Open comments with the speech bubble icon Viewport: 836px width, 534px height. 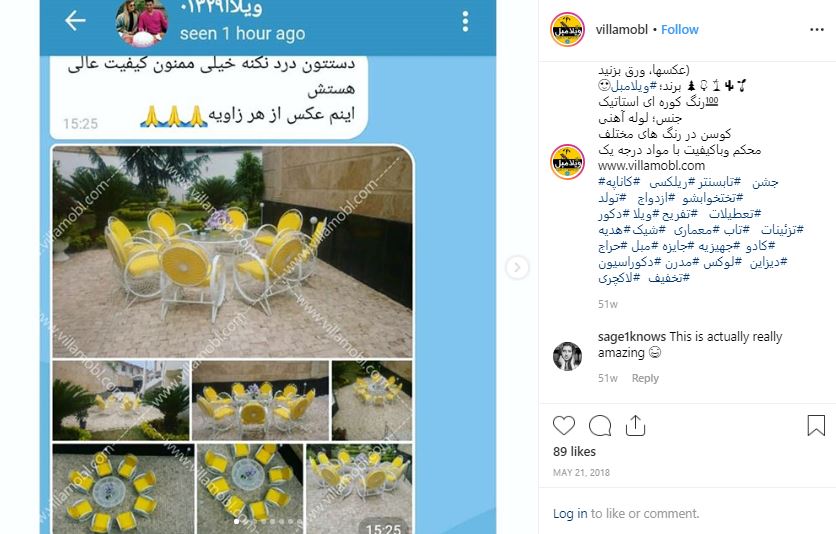click(600, 425)
